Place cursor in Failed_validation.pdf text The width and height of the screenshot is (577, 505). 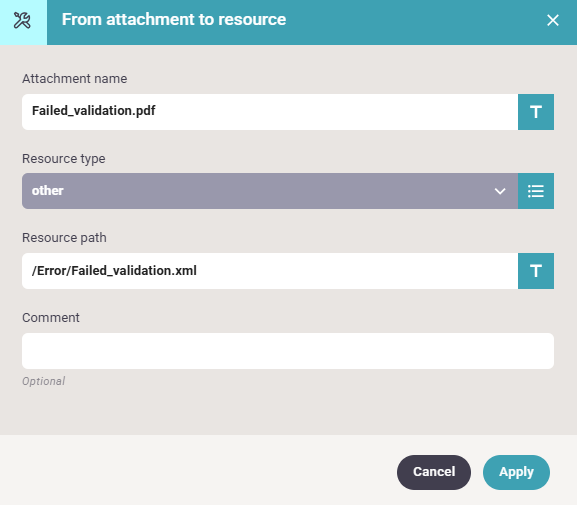(93, 110)
